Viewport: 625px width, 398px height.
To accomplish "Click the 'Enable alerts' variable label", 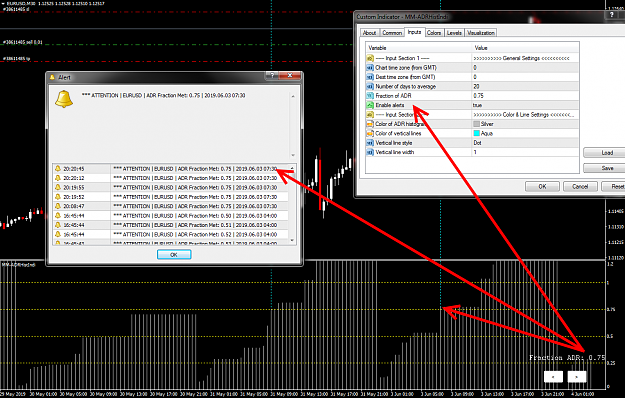I will [x=390, y=105].
